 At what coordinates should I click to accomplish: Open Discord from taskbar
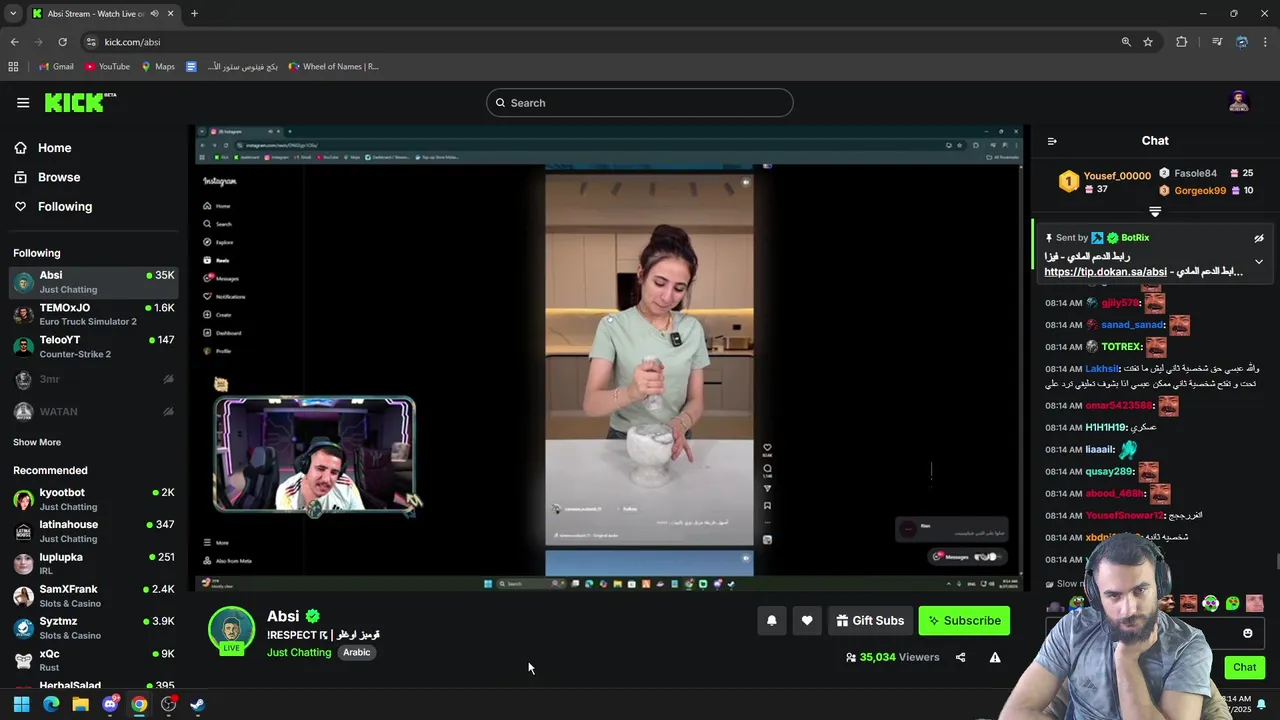click(110, 704)
